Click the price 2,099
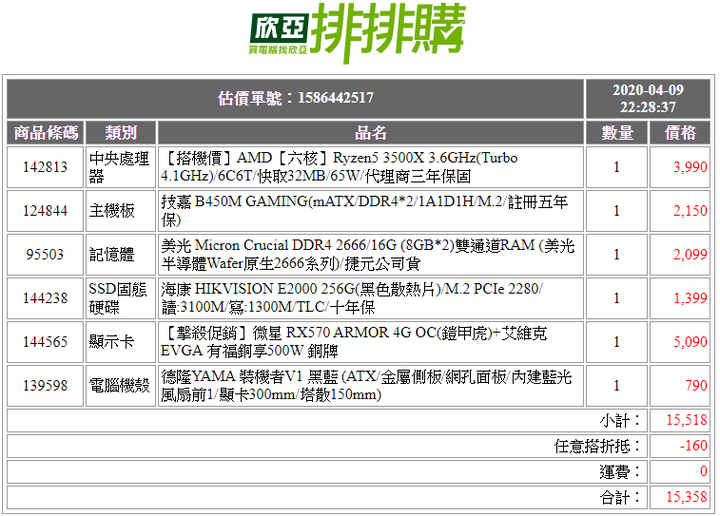The width and height of the screenshot is (720, 516). tap(690, 254)
